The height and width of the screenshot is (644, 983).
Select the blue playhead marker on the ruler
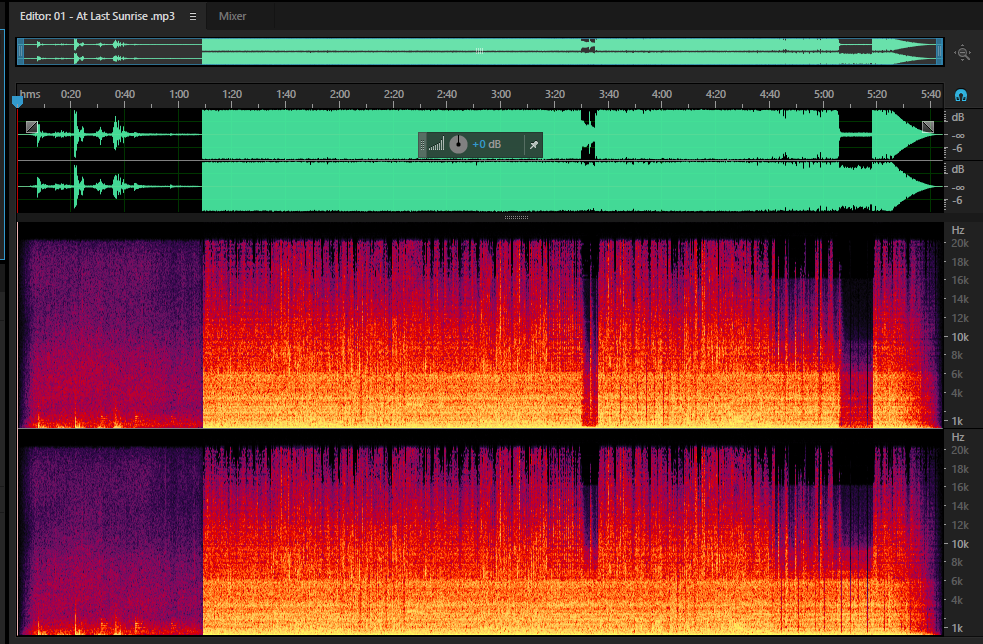click(x=18, y=101)
